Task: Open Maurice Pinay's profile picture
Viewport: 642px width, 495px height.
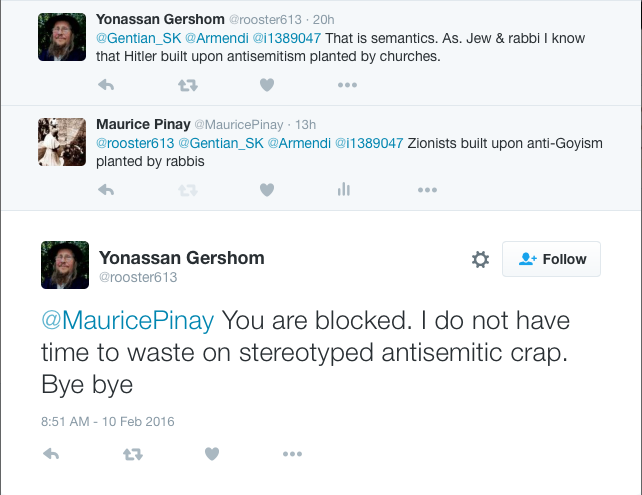Action: [62, 142]
